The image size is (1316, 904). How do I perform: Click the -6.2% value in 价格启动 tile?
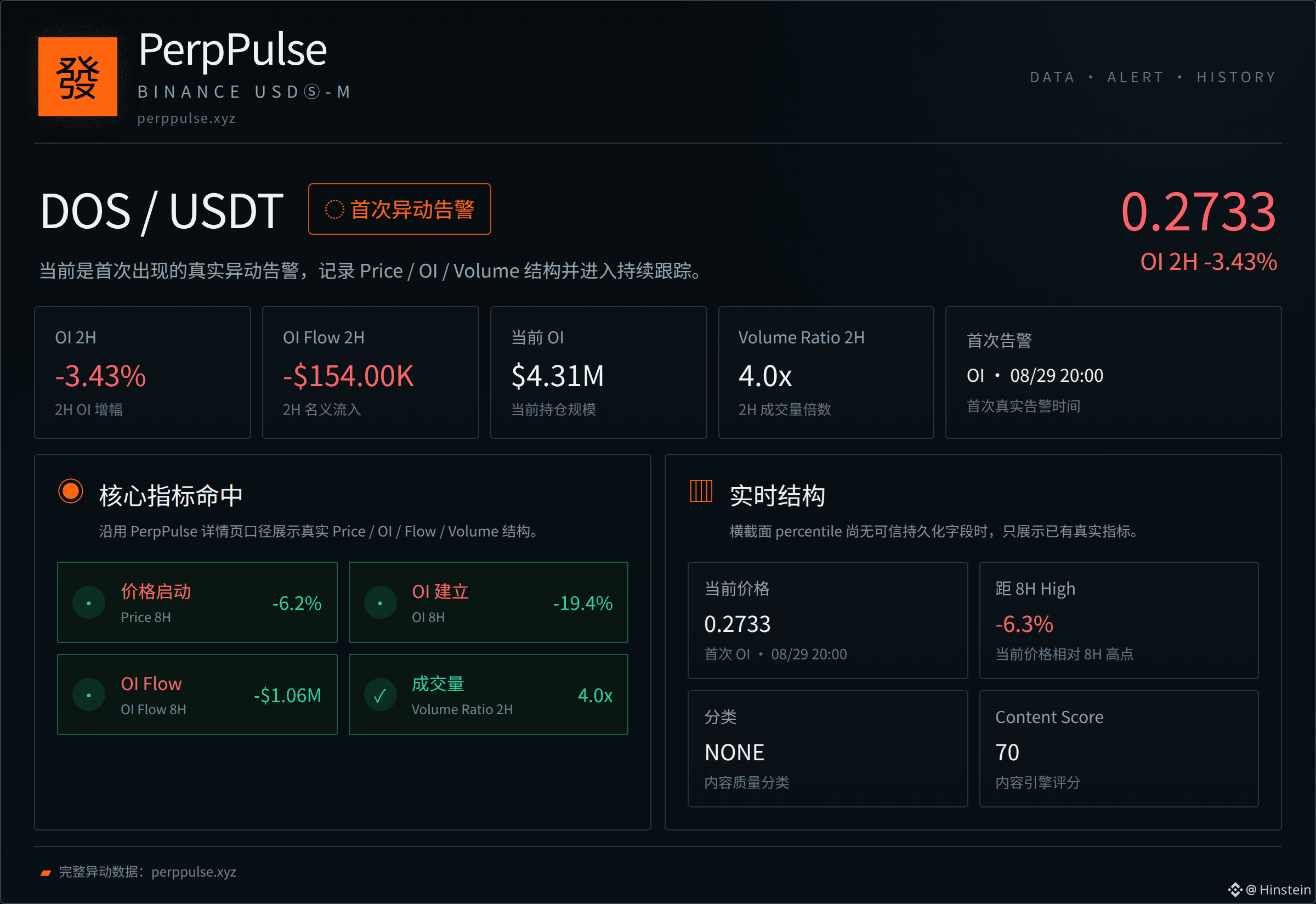coord(297,603)
